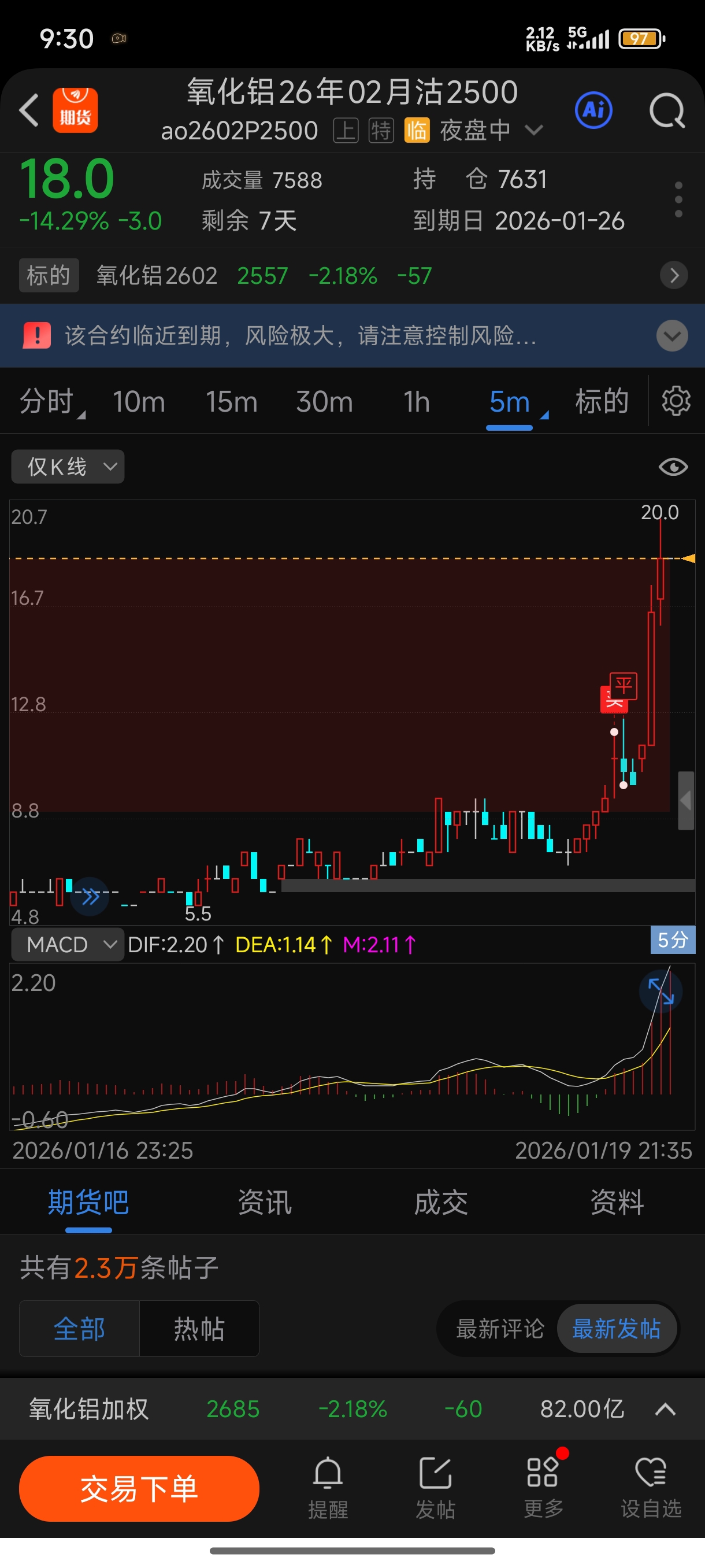705x1568 pixels.
Task: Open the blue Ai assistant icon
Action: 593,110
